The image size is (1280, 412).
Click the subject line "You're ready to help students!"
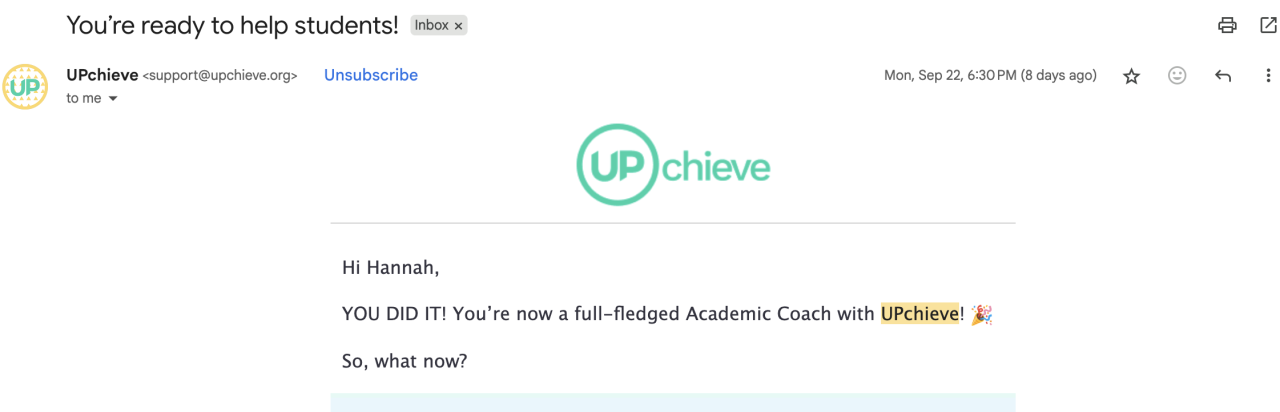pyautogui.click(x=232, y=26)
